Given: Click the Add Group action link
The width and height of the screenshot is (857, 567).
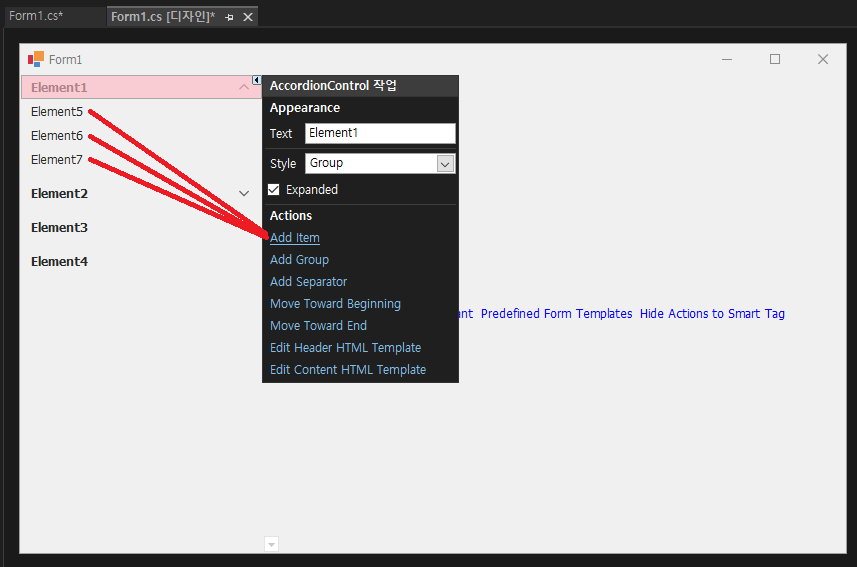Looking at the screenshot, I should click(300, 260).
